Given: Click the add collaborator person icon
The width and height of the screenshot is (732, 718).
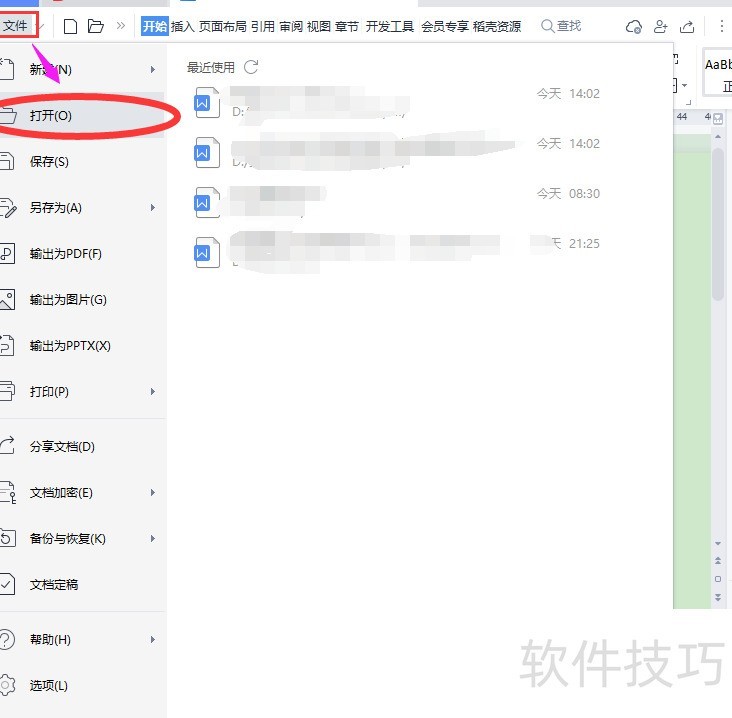Looking at the screenshot, I should click(x=660, y=26).
